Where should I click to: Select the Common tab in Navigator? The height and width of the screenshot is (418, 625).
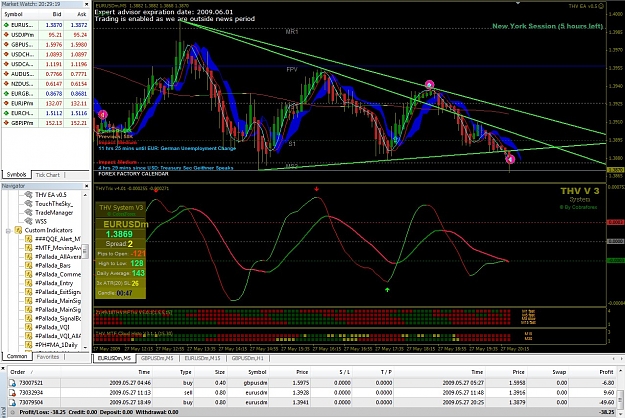(x=17, y=356)
